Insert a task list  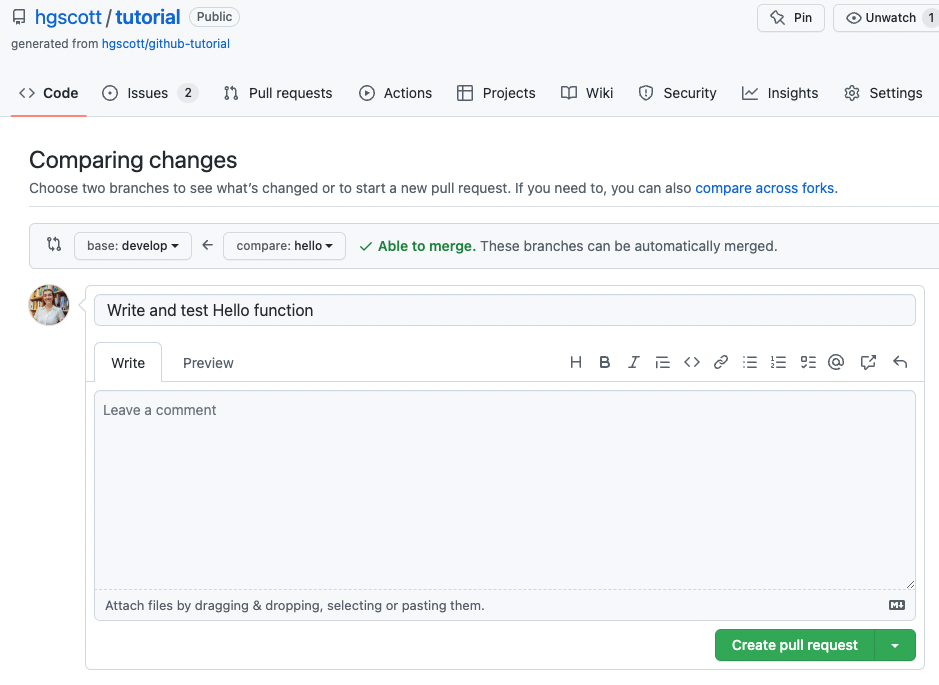tap(808, 362)
